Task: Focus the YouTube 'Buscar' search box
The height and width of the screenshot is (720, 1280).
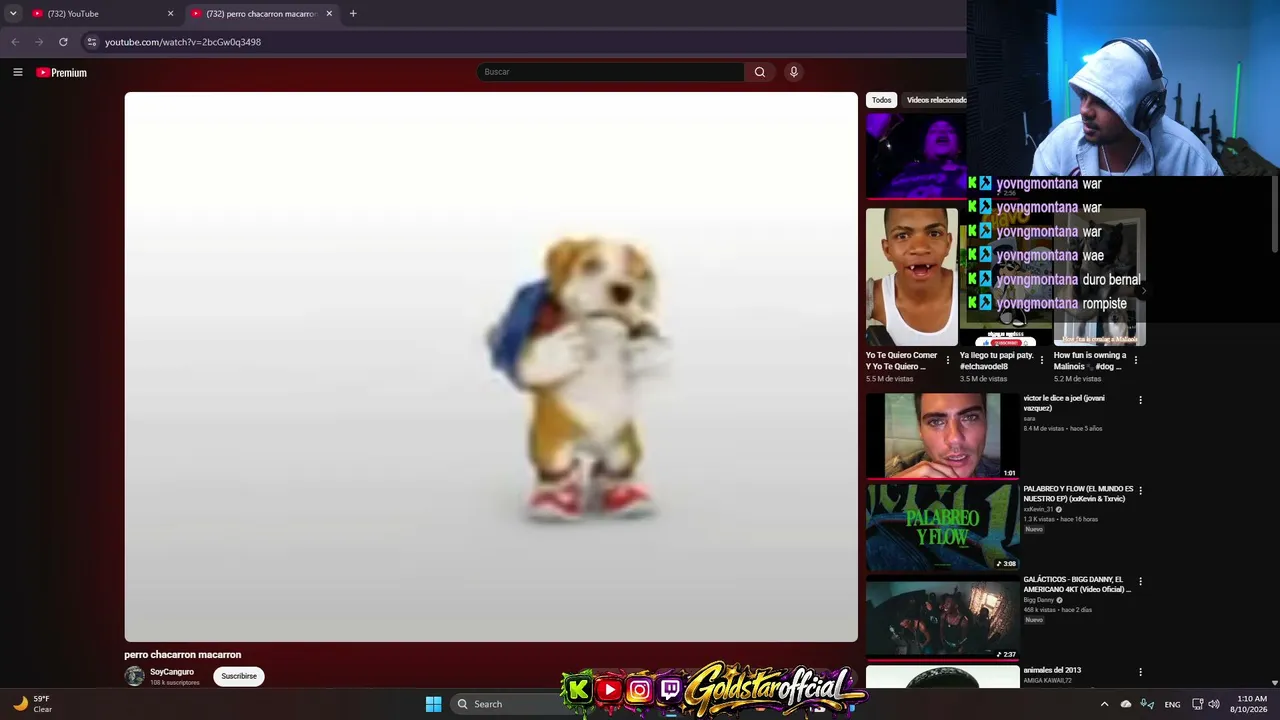Action: (x=611, y=72)
